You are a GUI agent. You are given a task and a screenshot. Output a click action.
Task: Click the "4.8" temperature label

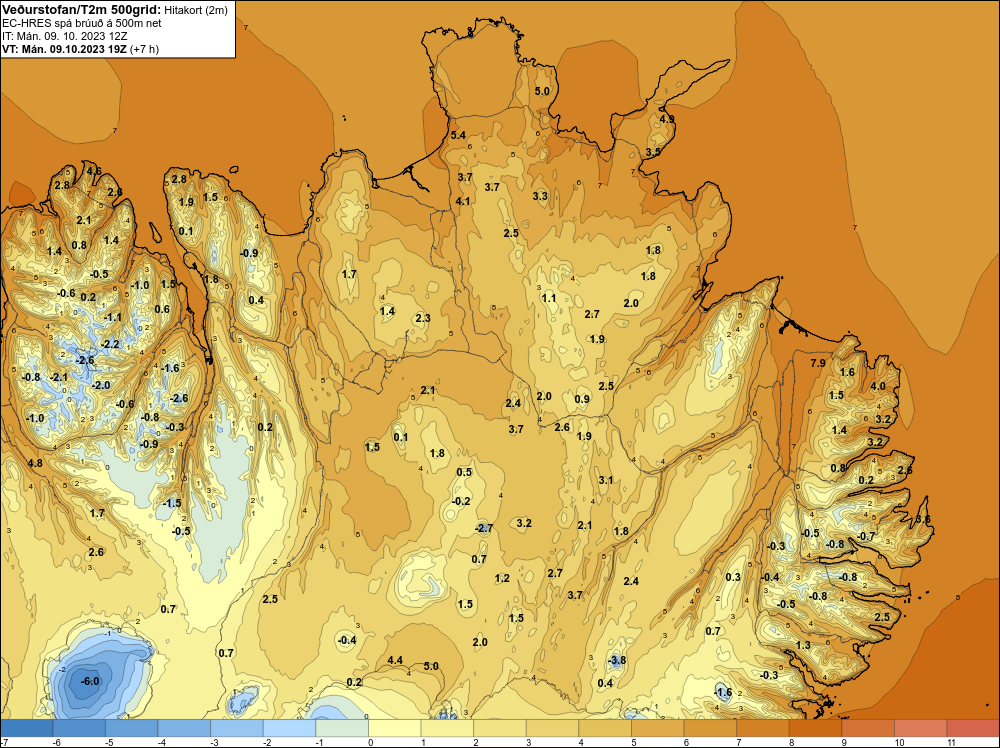pyautogui.click(x=35, y=463)
